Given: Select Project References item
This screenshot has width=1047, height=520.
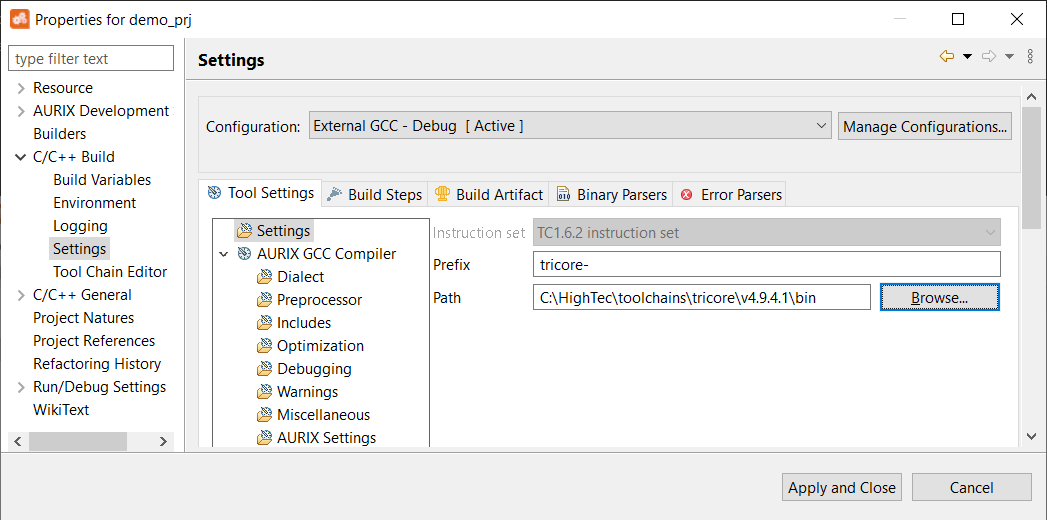Looking at the screenshot, I should (94, 340).
